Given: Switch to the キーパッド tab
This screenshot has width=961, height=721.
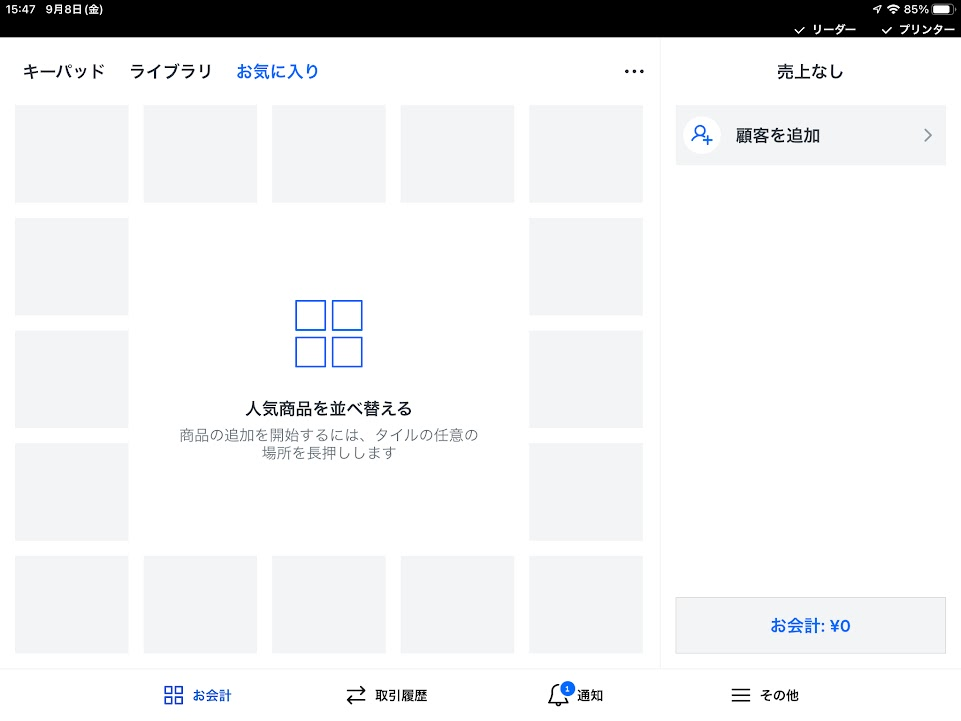Looking at the screenshot, I should click(64, 72).
